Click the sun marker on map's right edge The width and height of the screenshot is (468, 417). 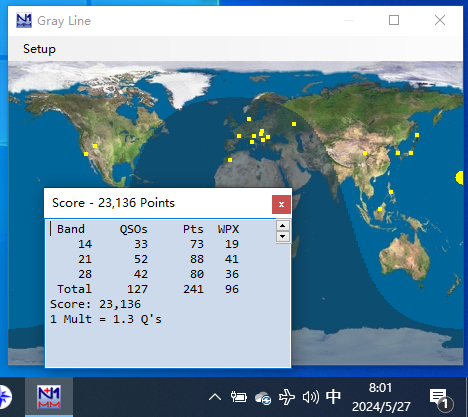point(460,178)
